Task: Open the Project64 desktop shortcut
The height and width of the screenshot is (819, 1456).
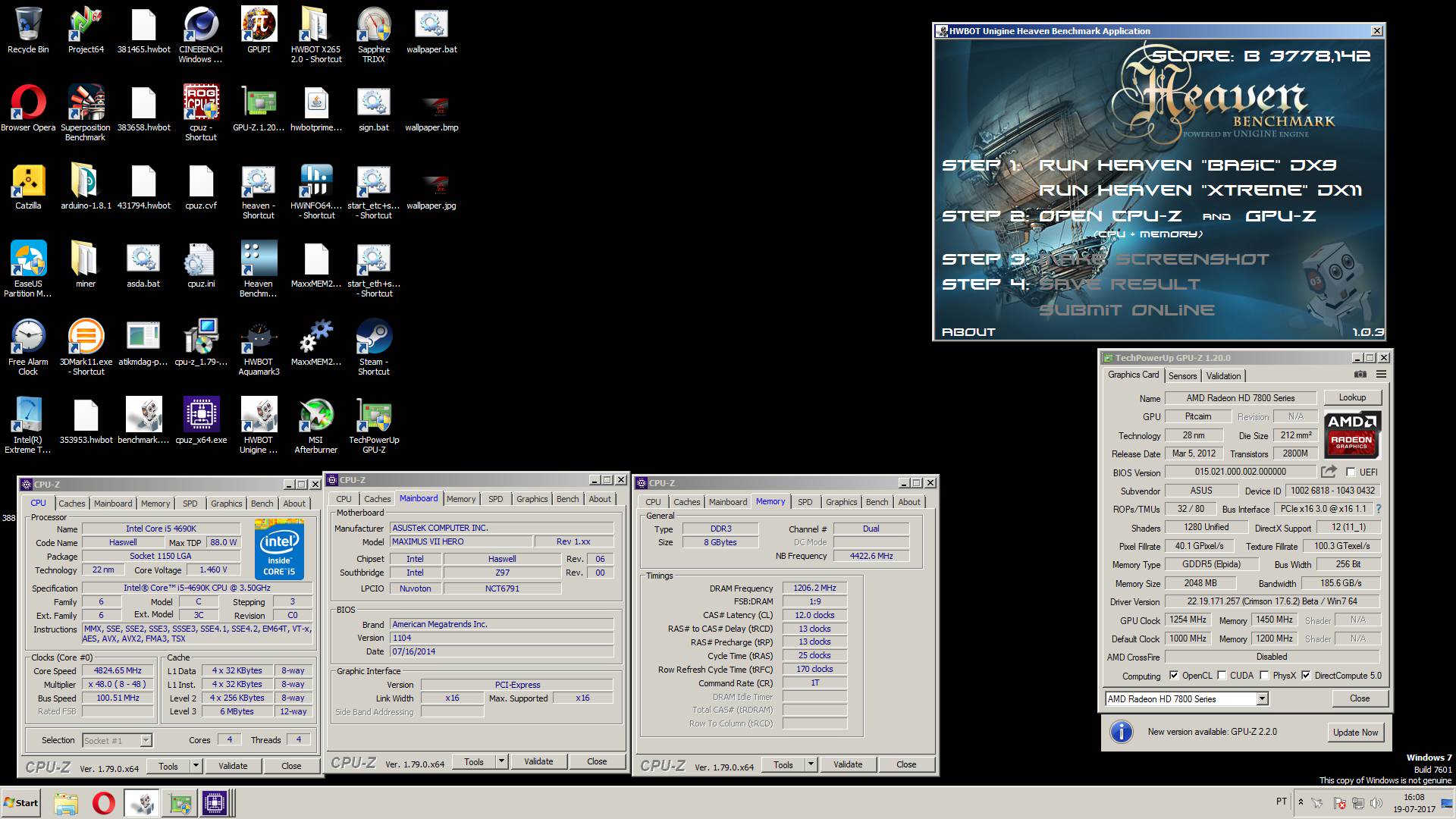Action: 86,30
